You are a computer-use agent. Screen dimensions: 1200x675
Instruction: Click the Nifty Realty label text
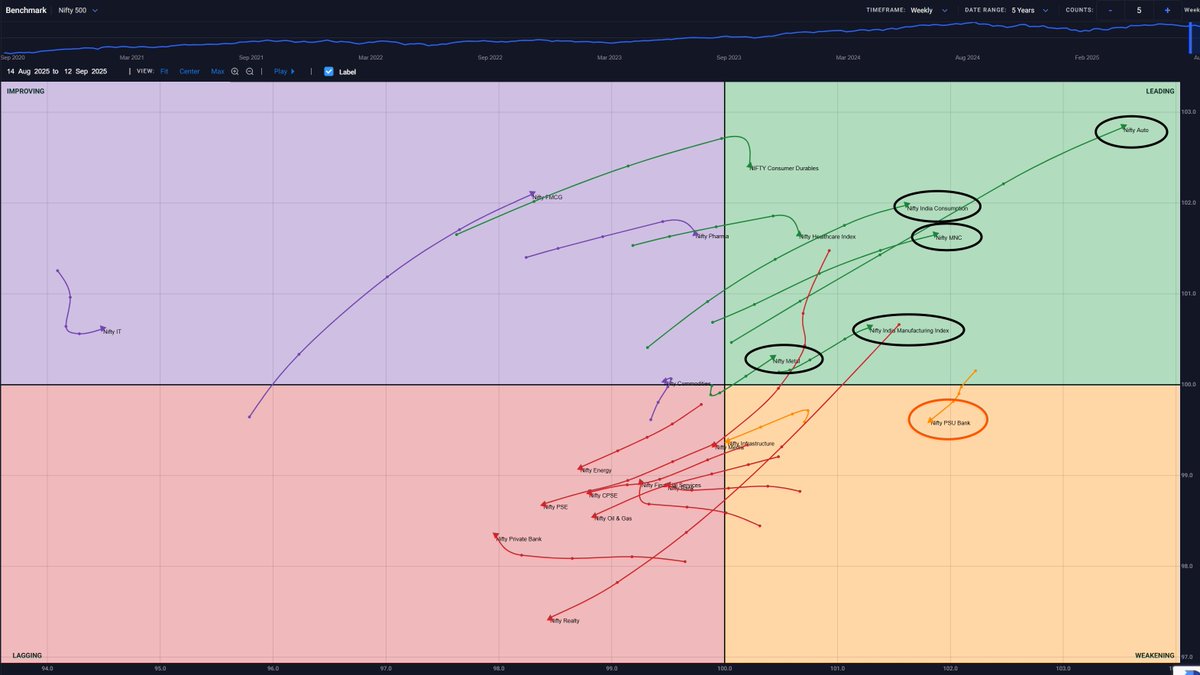[x=564, y=621]
